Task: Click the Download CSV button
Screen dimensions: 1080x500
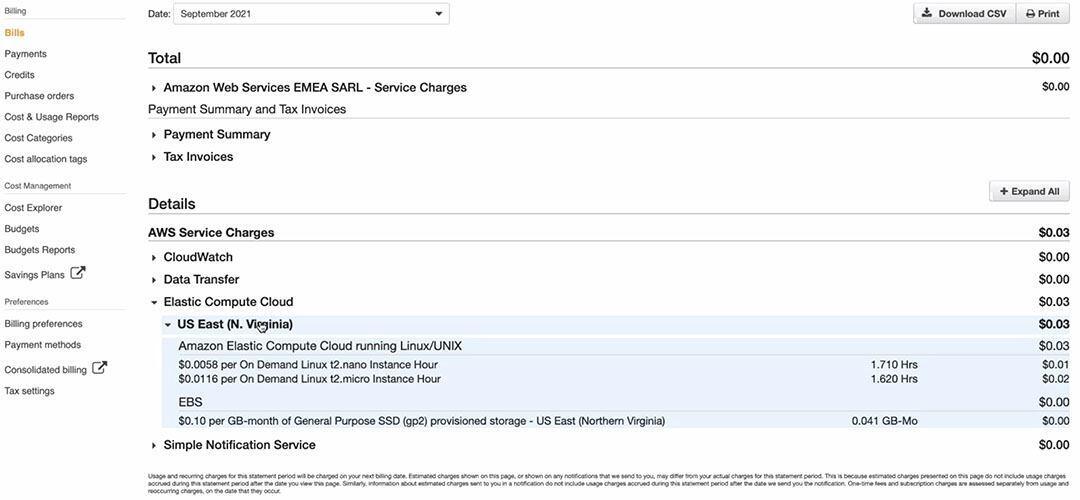Action: [964, 13]
